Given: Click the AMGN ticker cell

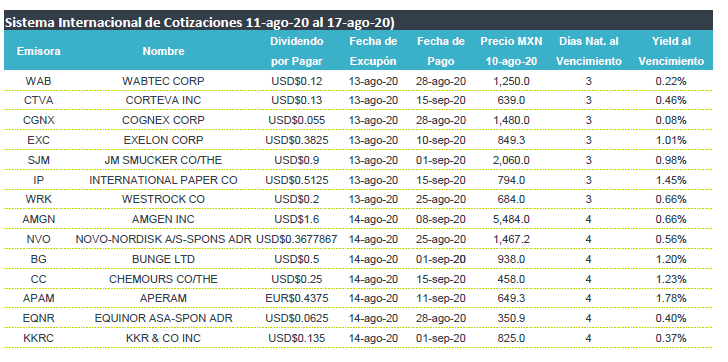Looking at the screenshot, I should pyautogui.click(x=39, y=219).
